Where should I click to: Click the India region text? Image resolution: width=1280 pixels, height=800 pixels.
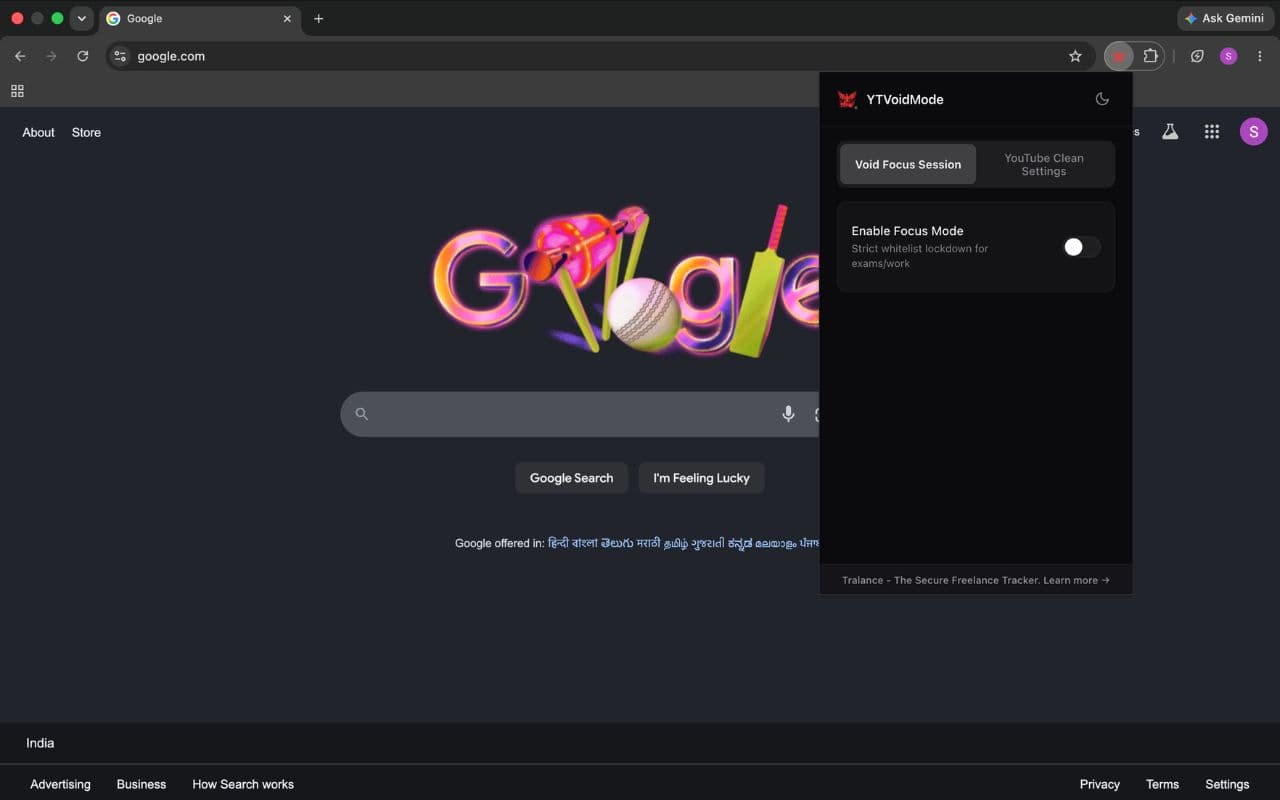pos(40,743)
